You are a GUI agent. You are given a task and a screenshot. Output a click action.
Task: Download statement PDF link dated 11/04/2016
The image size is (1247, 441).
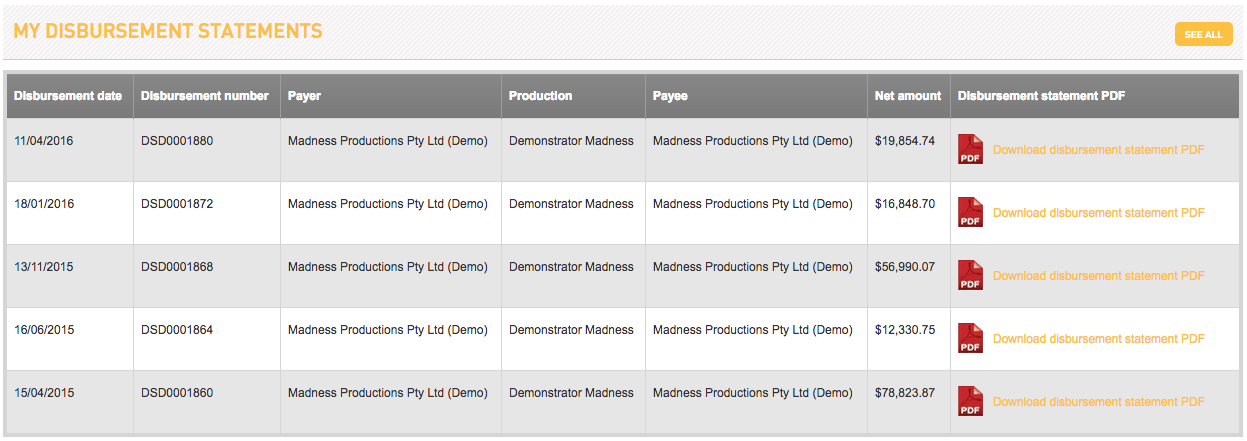click(x=1098, y=150)
